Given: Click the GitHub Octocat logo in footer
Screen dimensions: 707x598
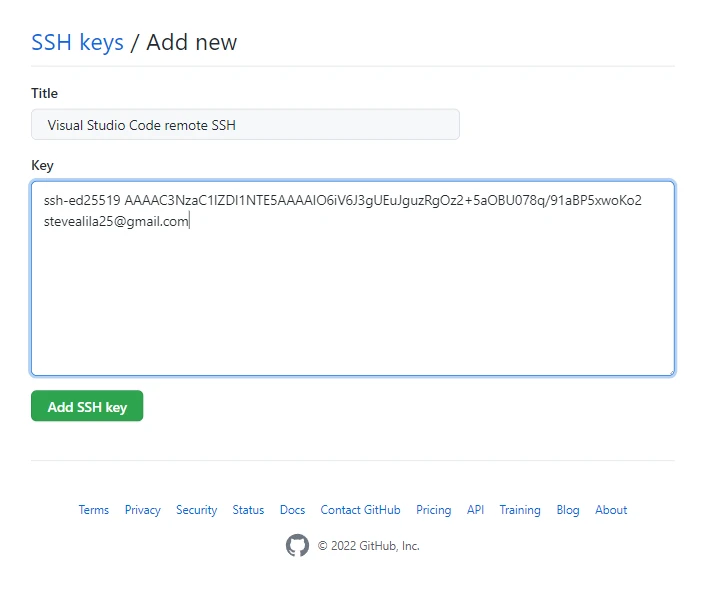Looking at the screenshot, I should 297,545.
